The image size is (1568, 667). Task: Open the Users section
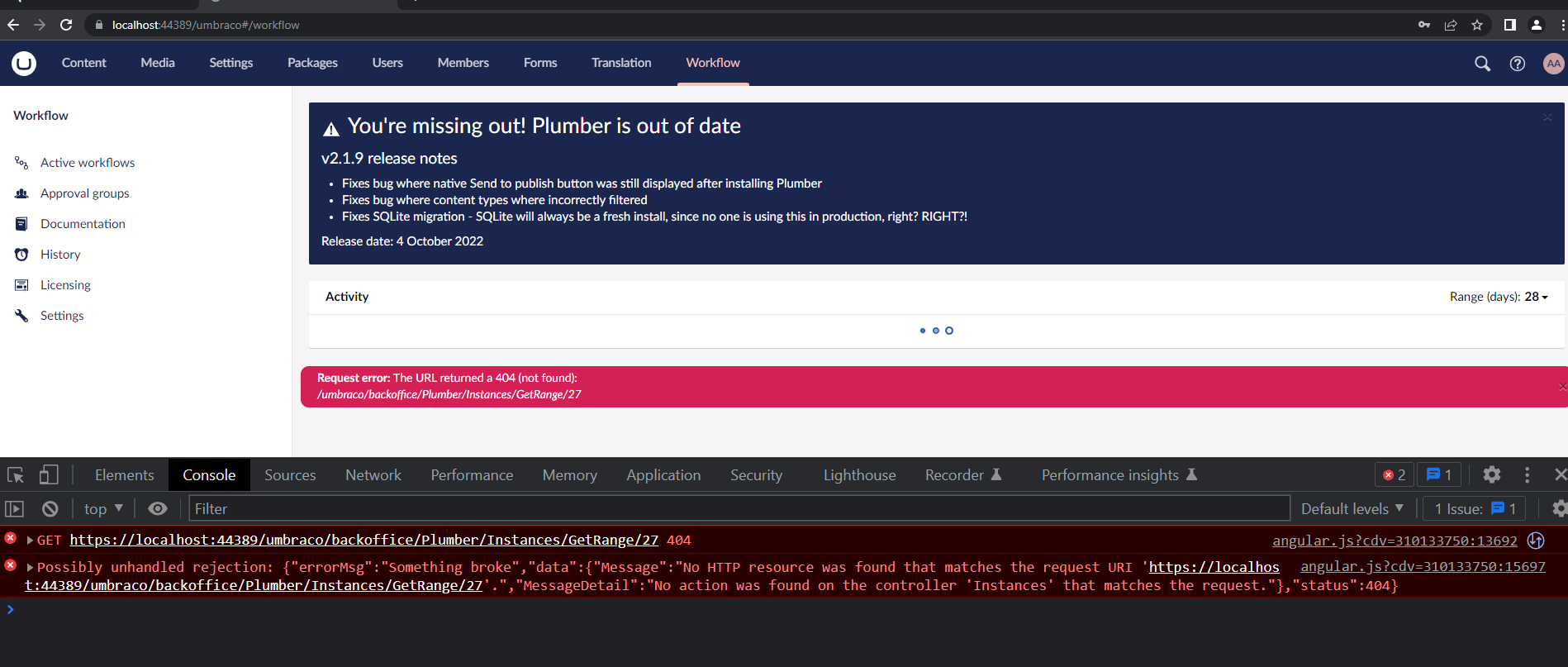[387, 63]
